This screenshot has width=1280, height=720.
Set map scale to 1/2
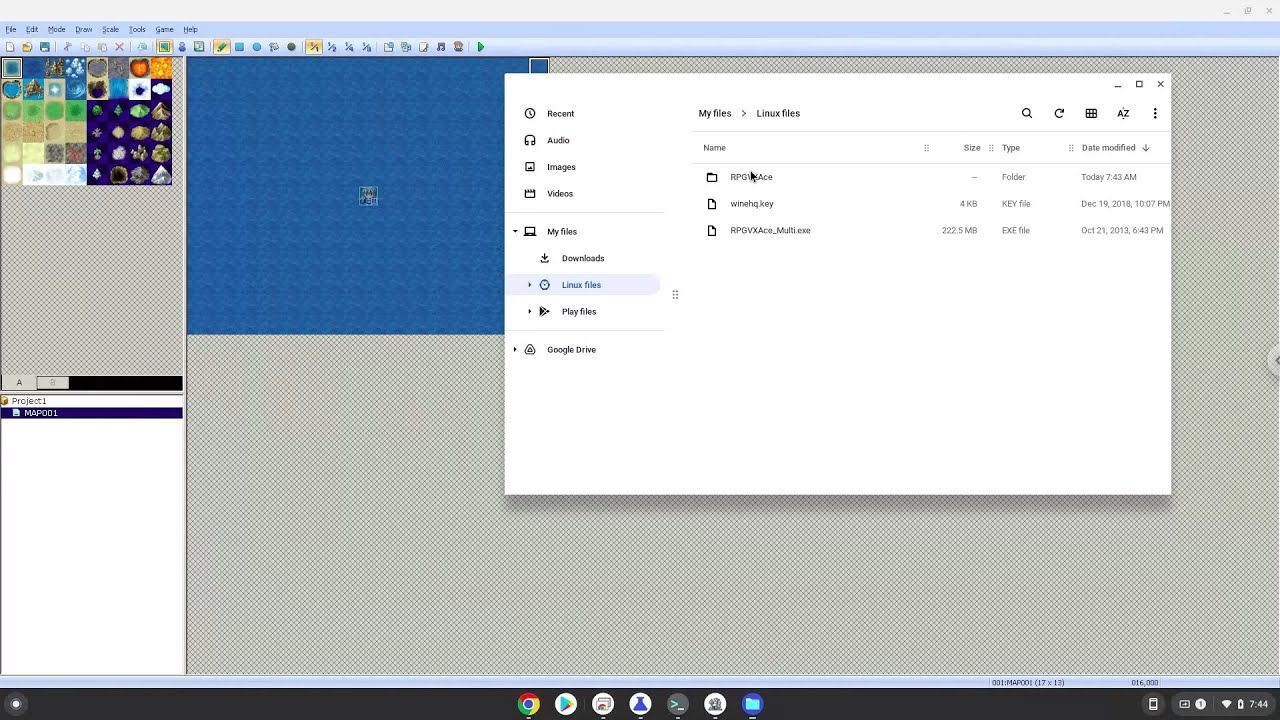[332, 47]
